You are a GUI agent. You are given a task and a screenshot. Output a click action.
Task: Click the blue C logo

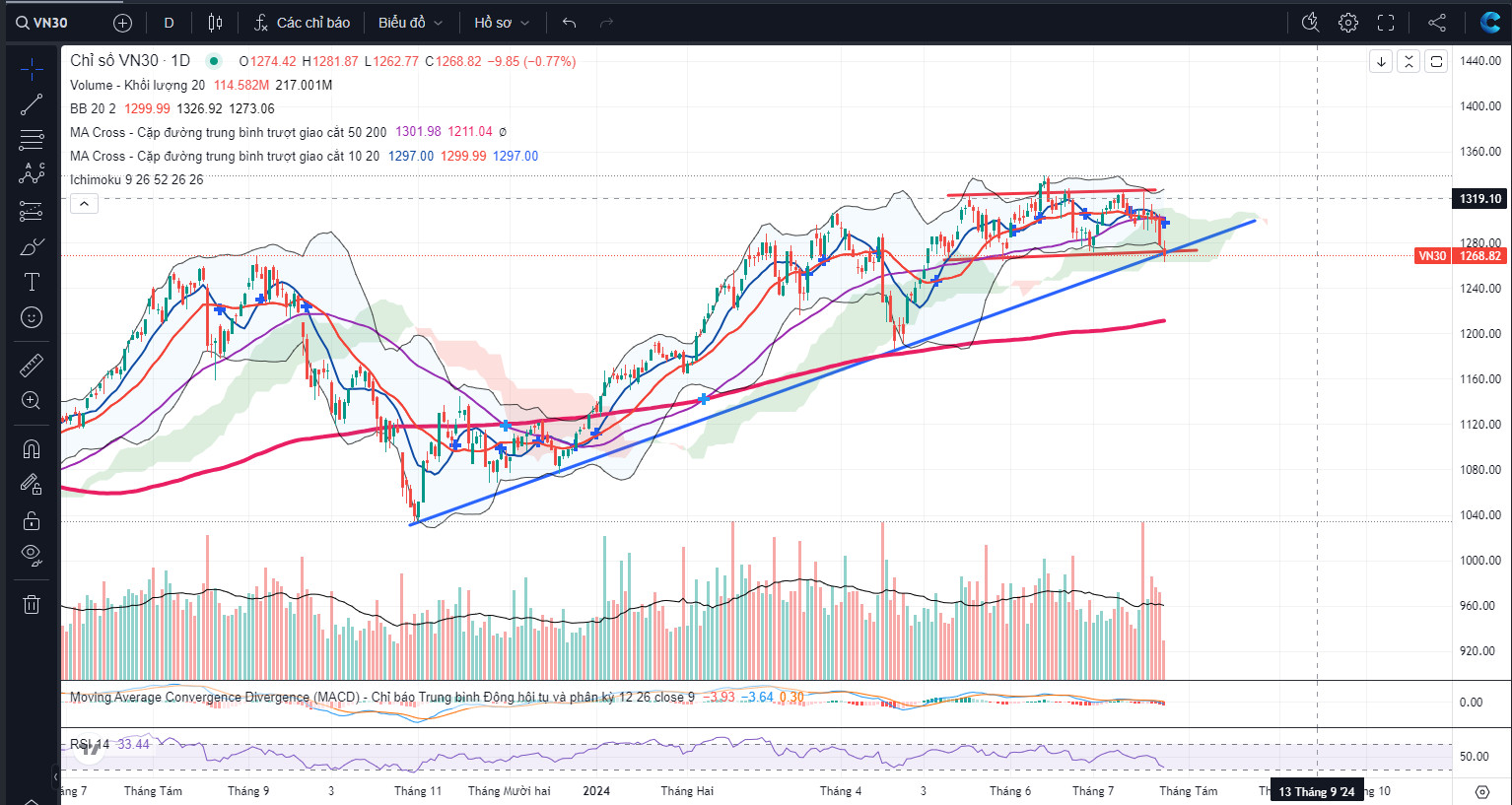coord(1490,23)
